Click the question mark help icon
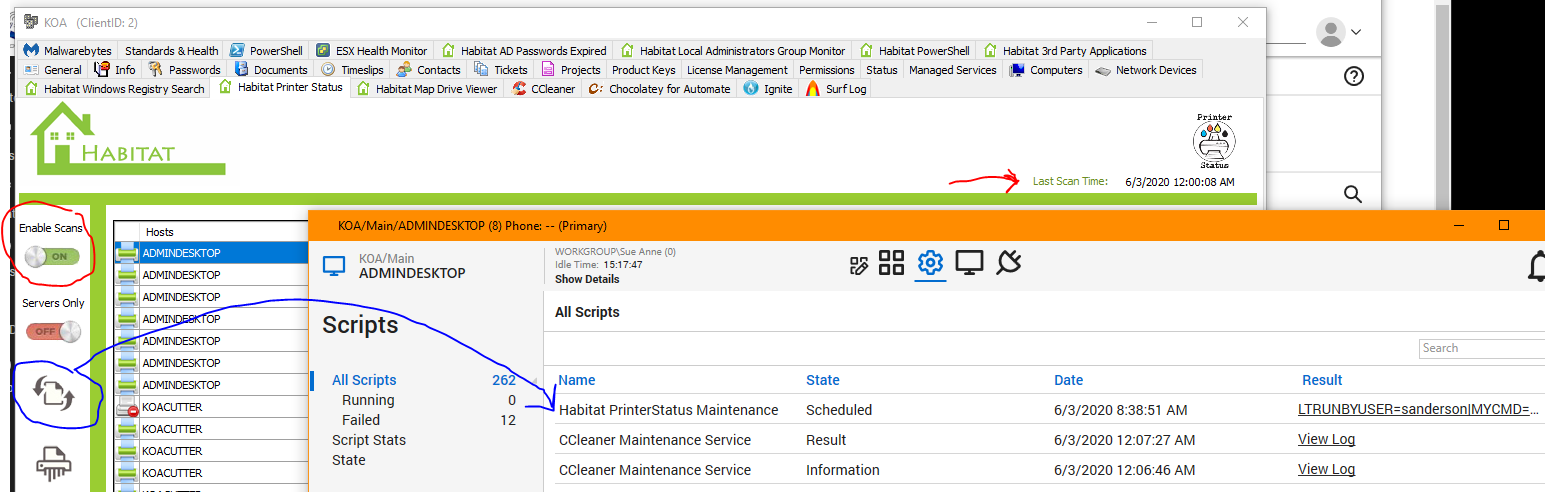Image resolution: width=1545 pixels, height=492 pixels. coord(1354,76)
